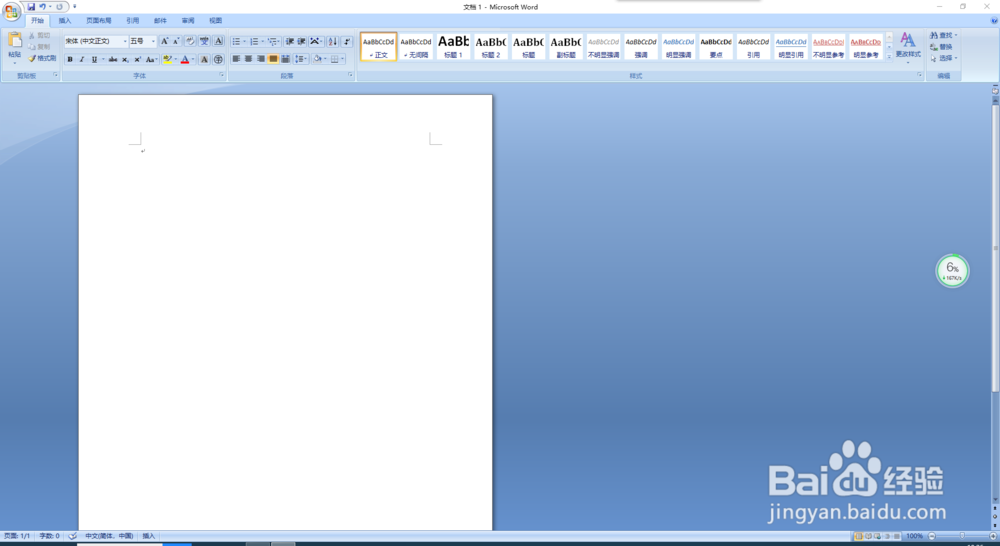Screen dimensions: 1000x546
Task: Open the font name combo box 宋体
Action: pos(96,41)
